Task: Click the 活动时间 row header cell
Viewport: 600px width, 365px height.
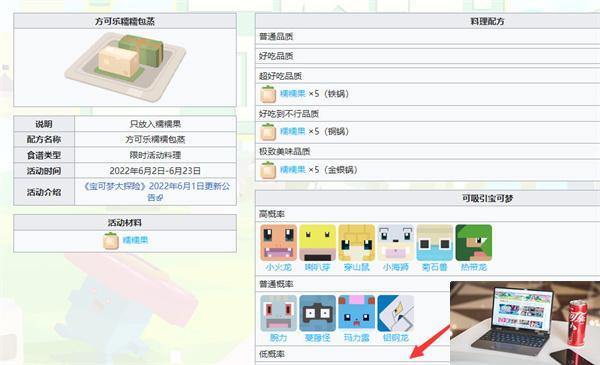Action: [44, 171]
